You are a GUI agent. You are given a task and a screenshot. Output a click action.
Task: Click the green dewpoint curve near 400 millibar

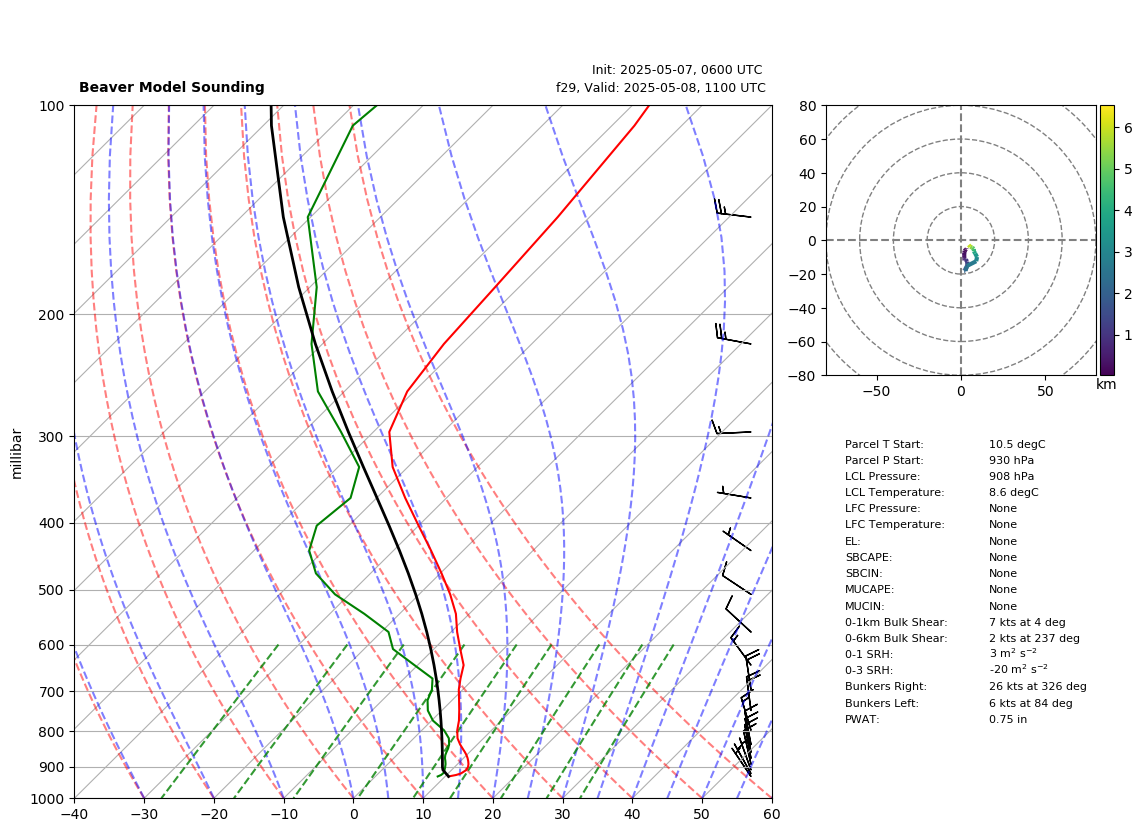[317, 525]
